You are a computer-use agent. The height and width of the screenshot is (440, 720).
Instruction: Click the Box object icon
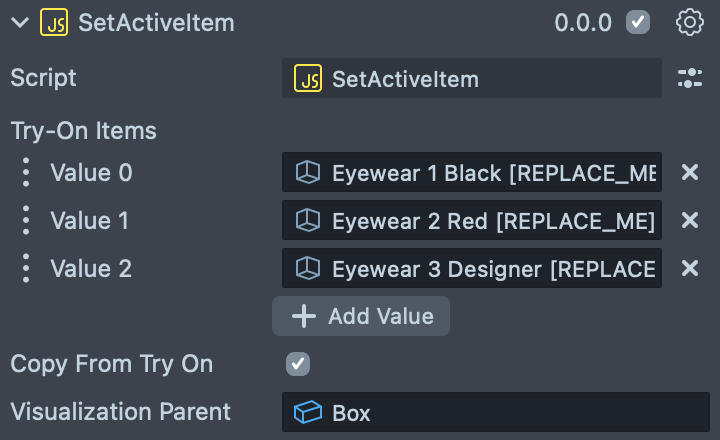tap(307, 412)
